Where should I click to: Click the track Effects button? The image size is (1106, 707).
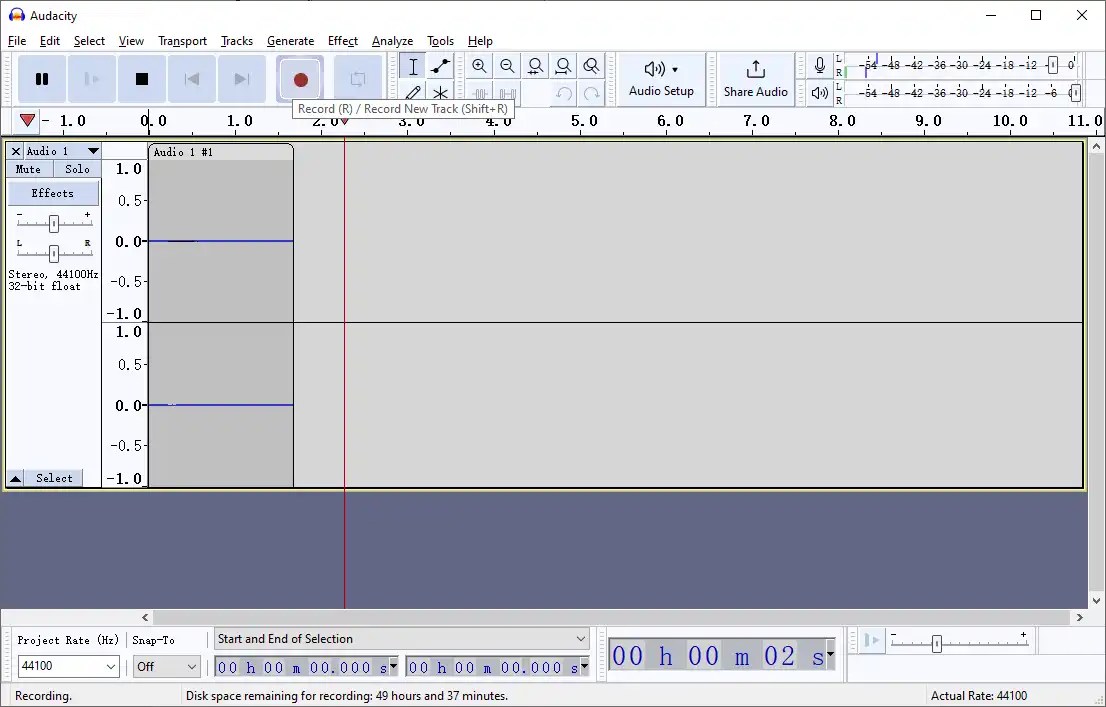53,193
